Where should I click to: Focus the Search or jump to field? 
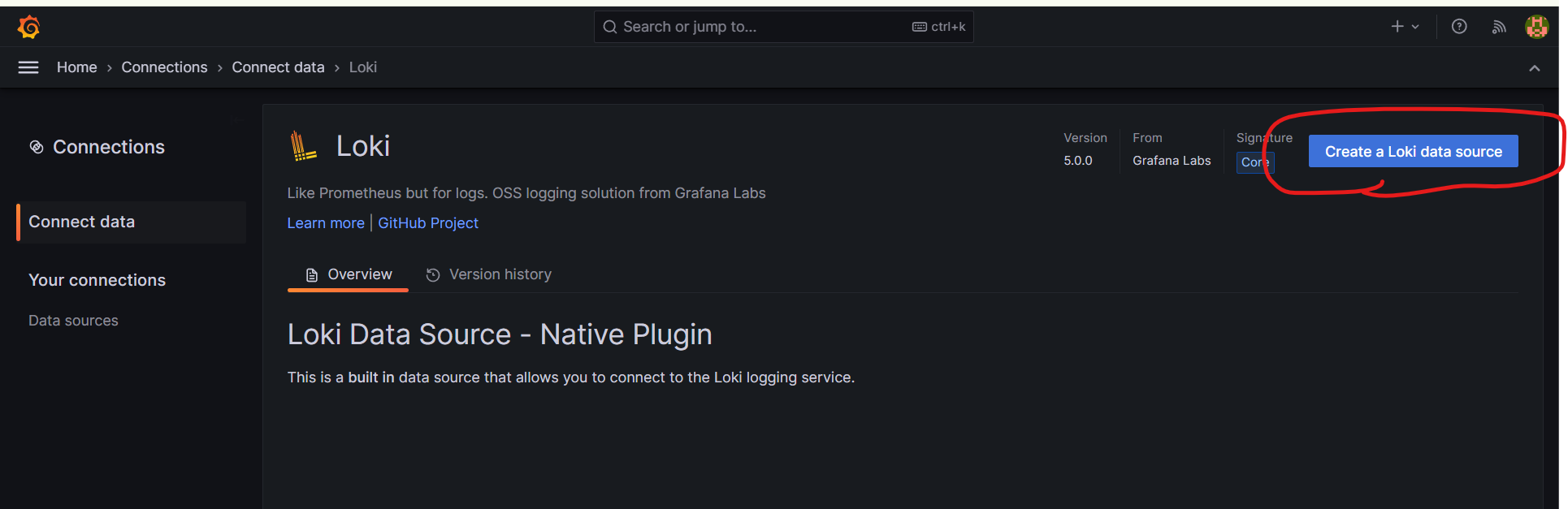pyautogui.click(x=783, y=27)
